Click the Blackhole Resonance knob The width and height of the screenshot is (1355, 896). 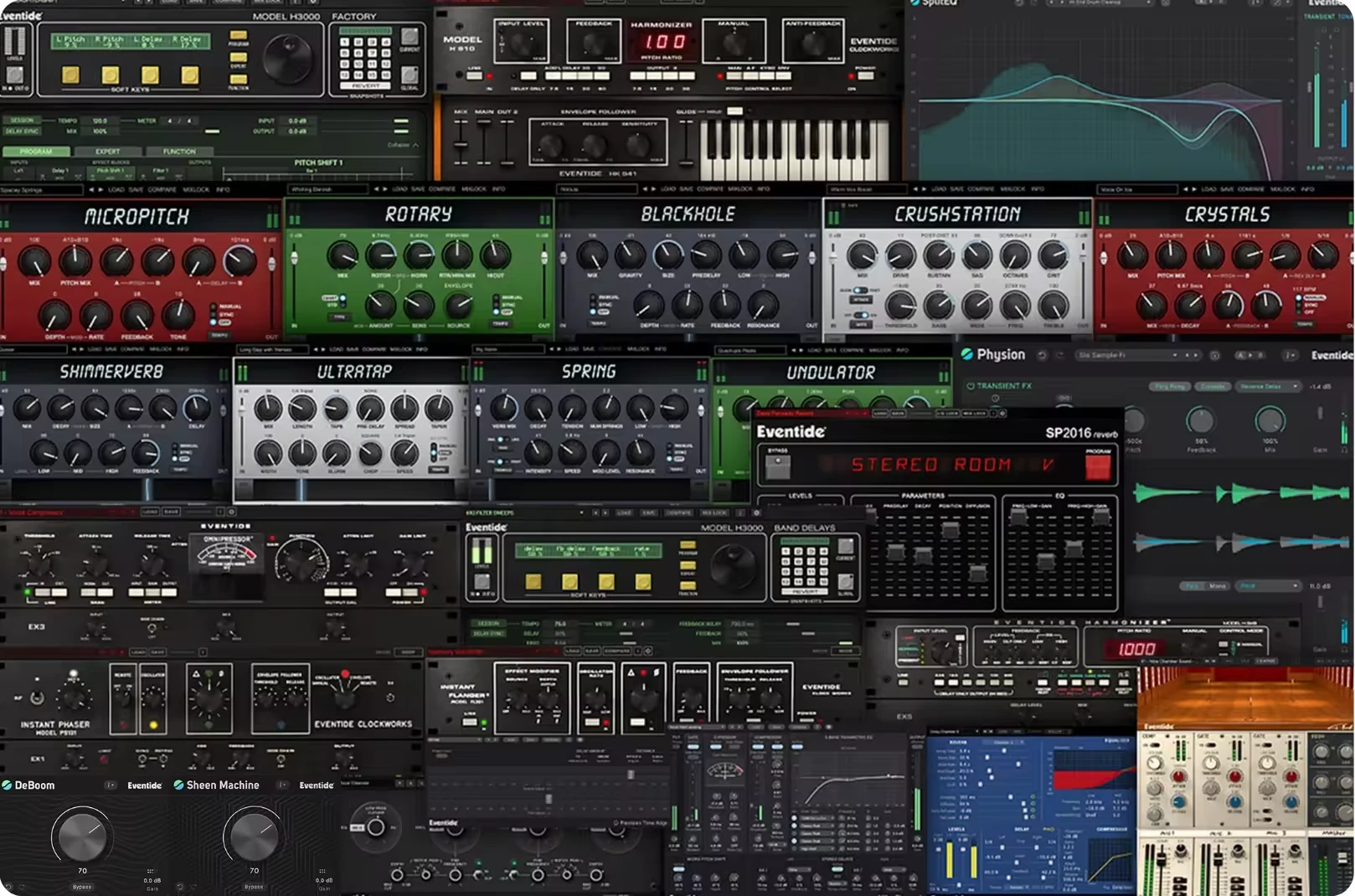762,305
